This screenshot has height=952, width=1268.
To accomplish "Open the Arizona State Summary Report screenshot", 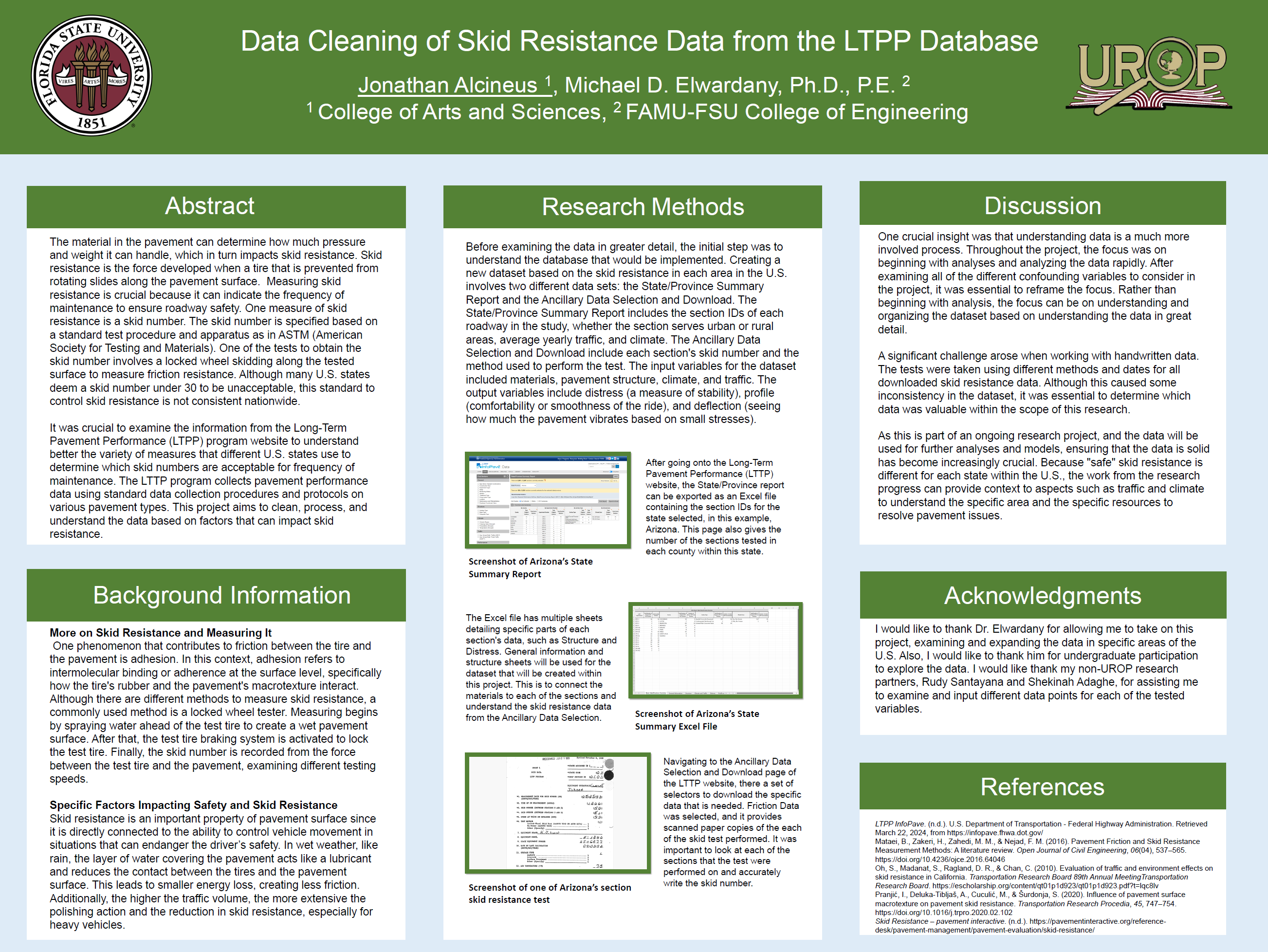I will [548, 499].
